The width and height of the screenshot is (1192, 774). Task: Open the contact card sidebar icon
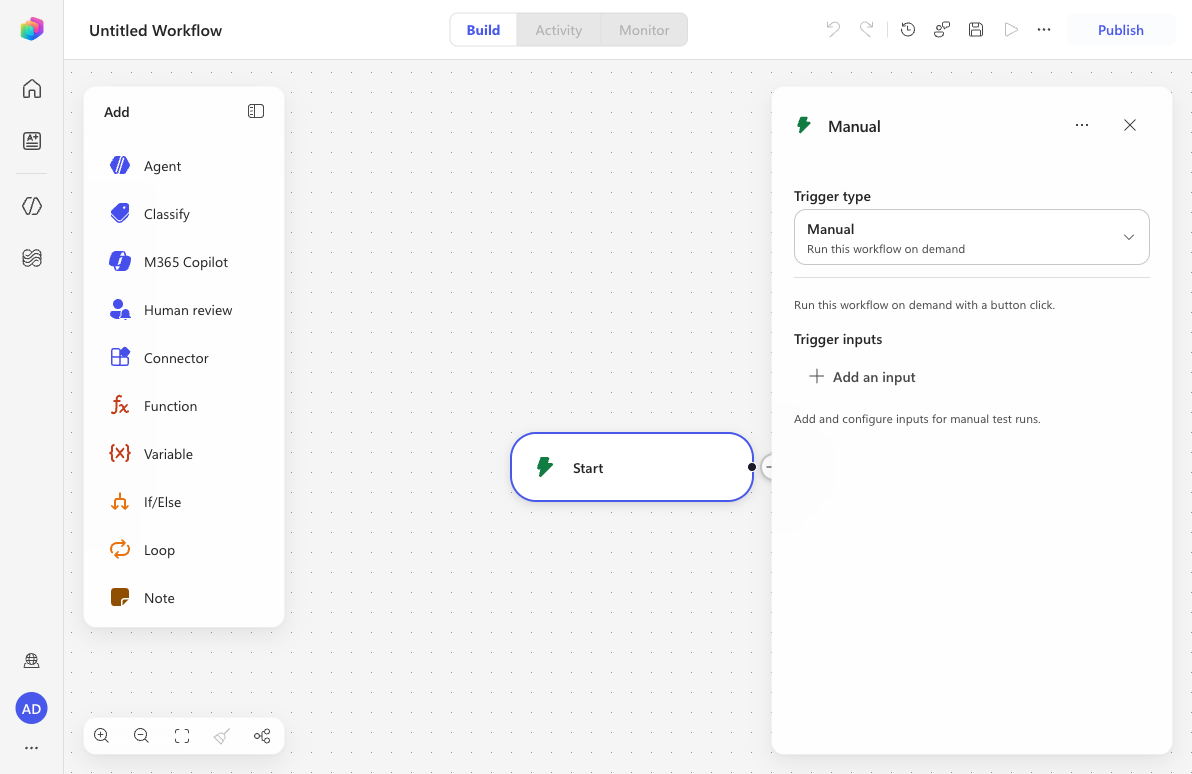[x=32, y=141]
